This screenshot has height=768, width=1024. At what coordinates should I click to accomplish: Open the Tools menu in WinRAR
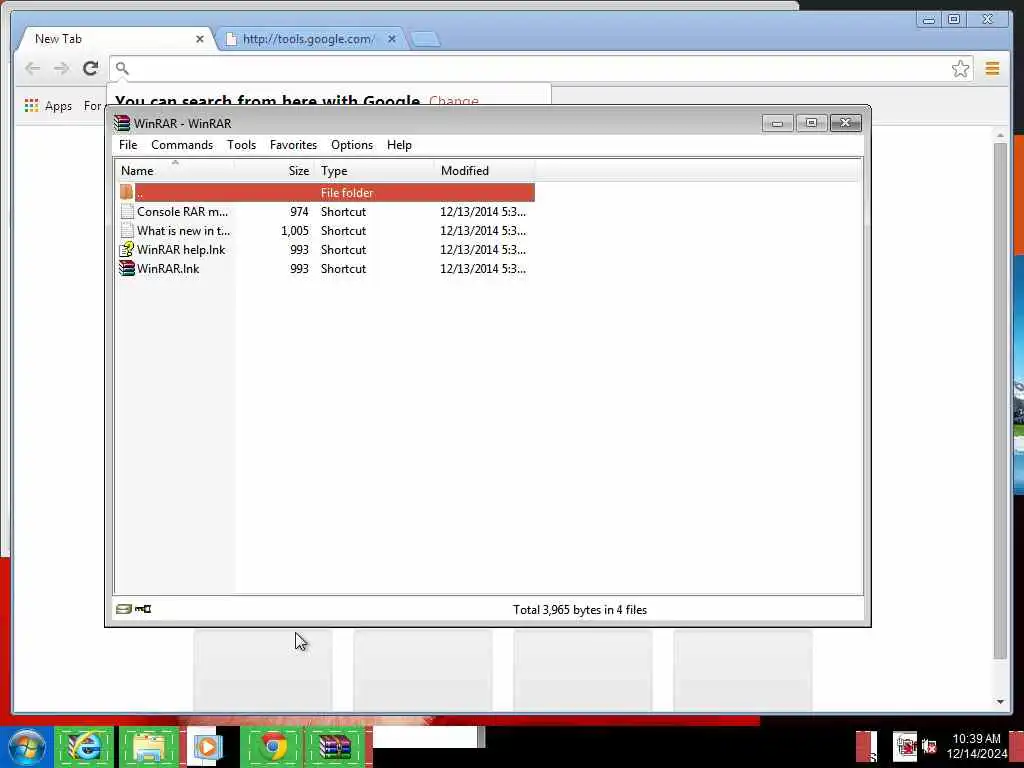pyautogui.click(x=241, y=145)
